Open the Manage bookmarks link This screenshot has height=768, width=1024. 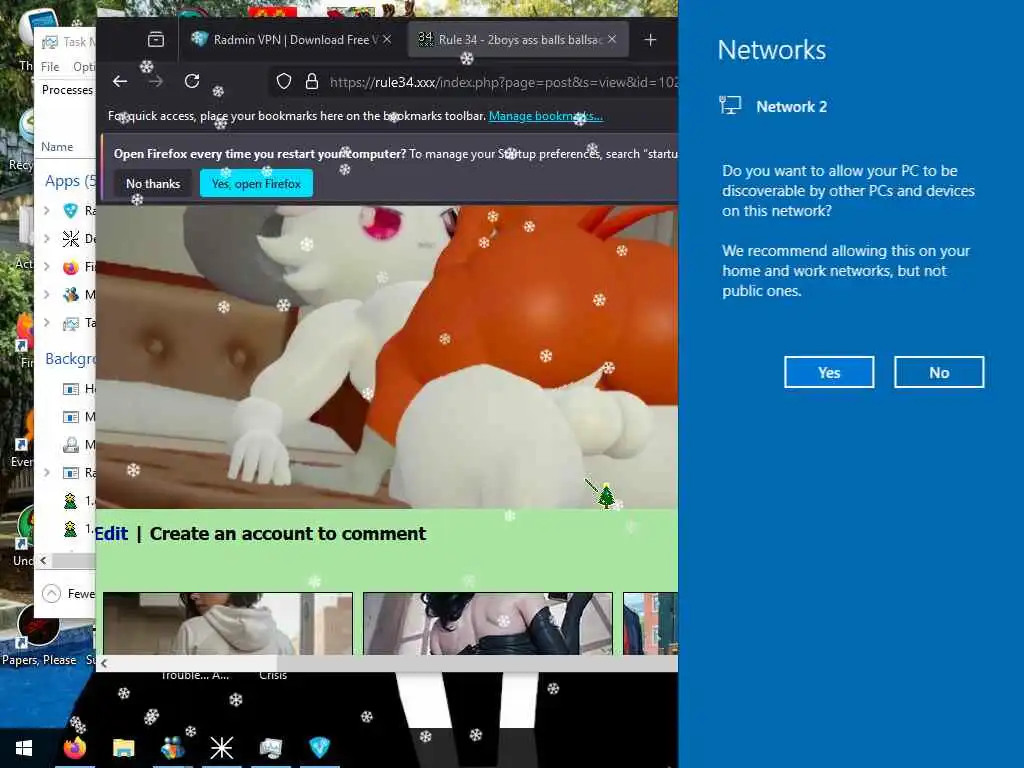click(x=545, y=116)
